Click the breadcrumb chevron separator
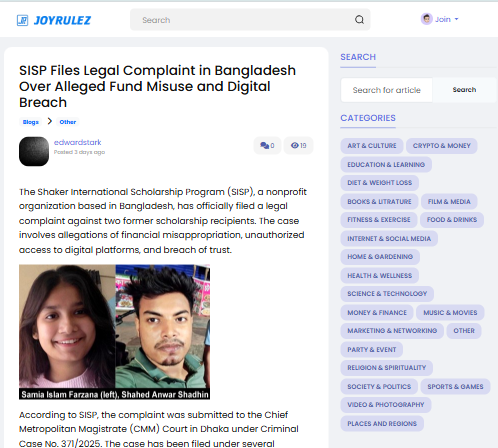The height and width of the screenshot is (448, 498). point(50,121)
